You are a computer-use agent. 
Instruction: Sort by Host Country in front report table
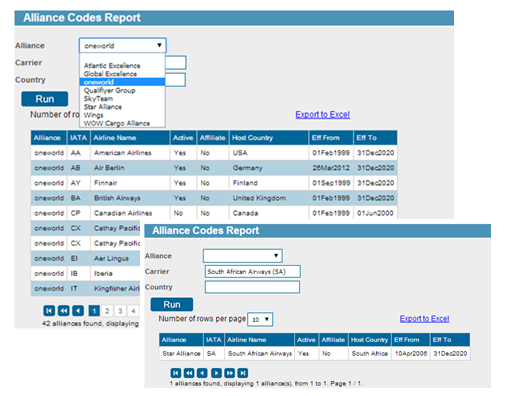(369, 340)
